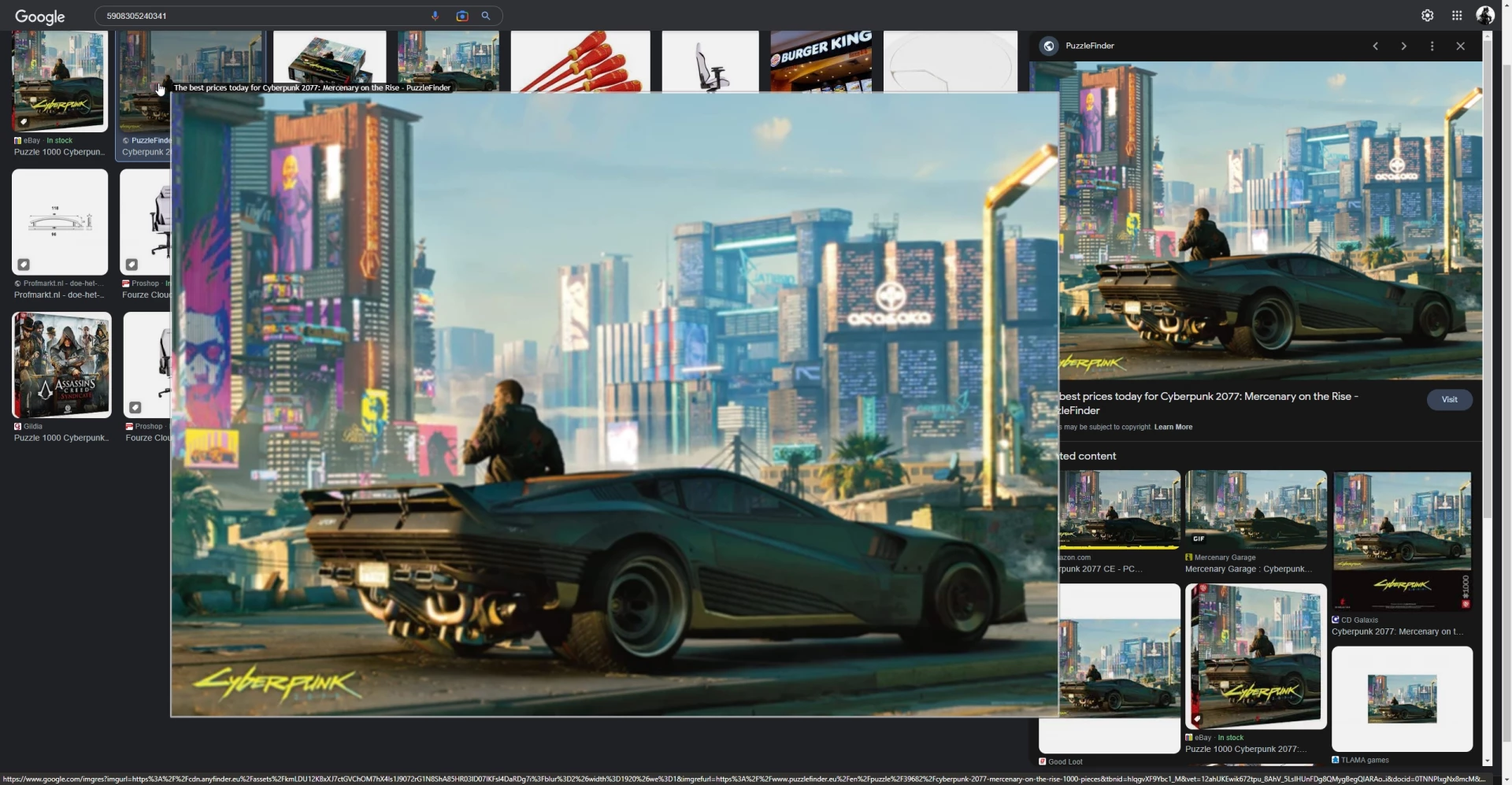This screenshot has width=1512, height=785.
Task: Activate voice search microphone icon
Action: tap(435, 16)
